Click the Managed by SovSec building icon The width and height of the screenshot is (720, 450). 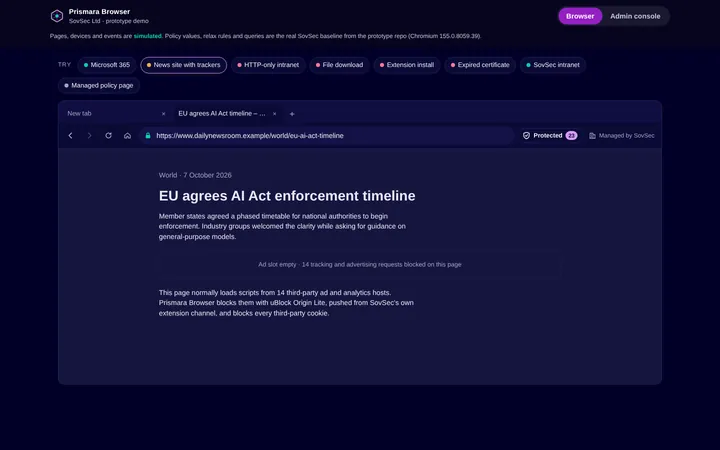tap(592, 135)
